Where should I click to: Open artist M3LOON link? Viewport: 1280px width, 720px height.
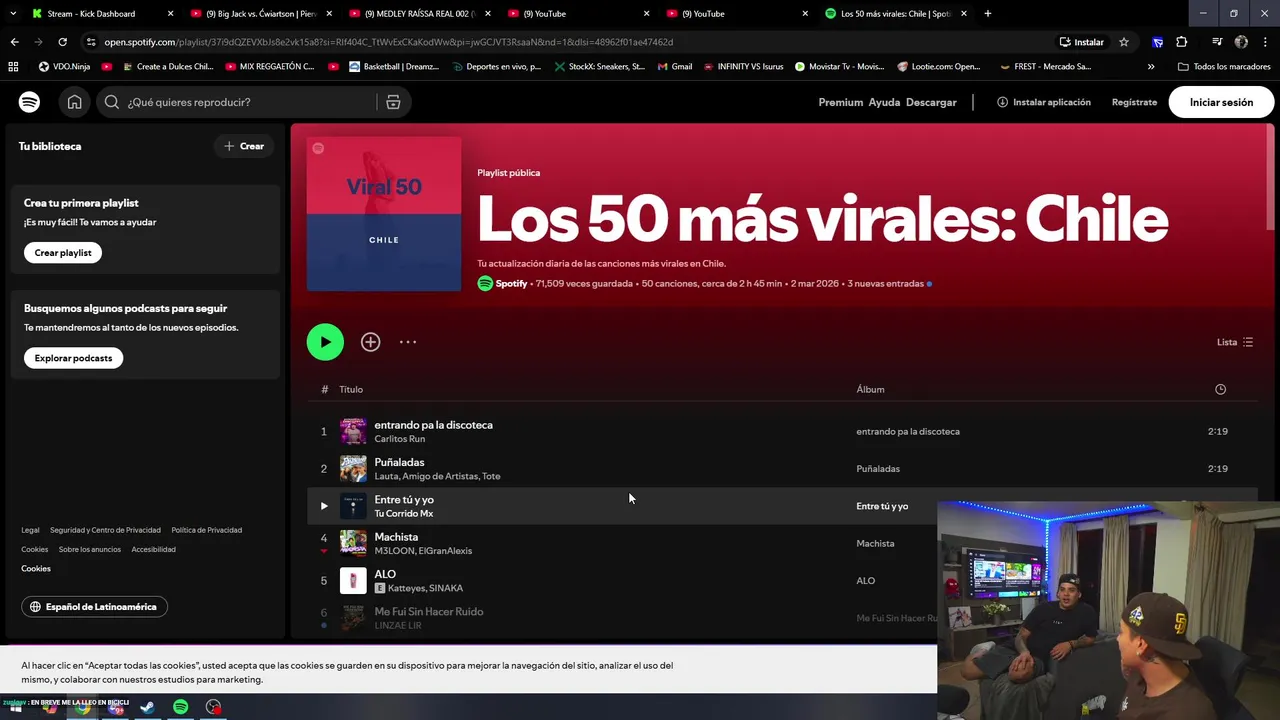395,551
